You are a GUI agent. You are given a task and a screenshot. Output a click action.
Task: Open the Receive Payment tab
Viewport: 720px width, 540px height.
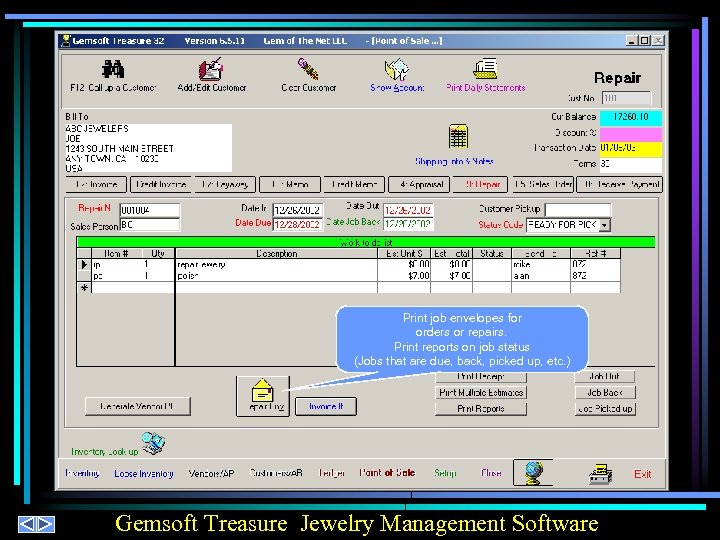point(619,185)
